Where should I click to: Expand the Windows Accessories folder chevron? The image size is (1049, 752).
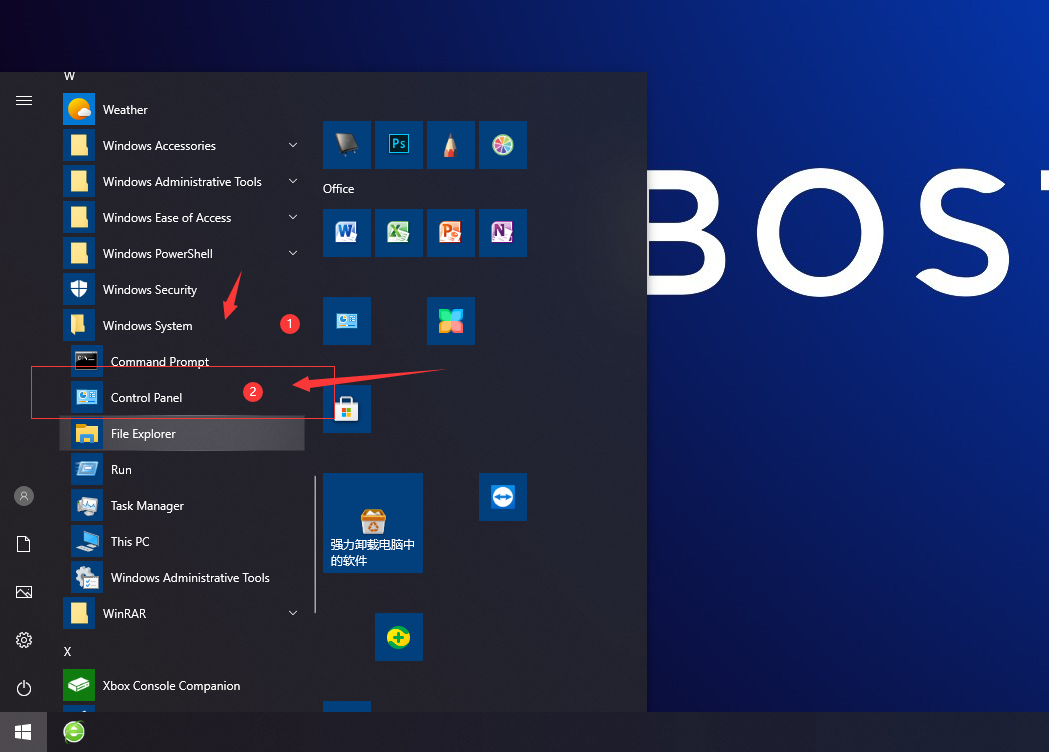click(292, 145)
